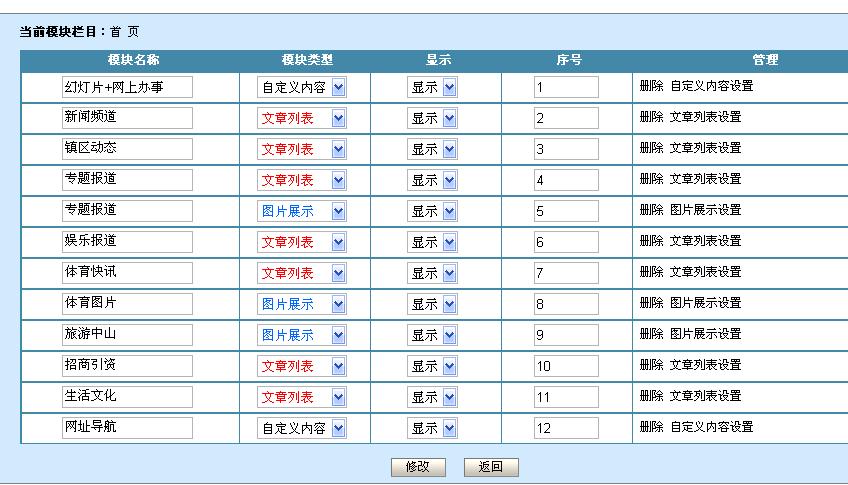Click 删除 link for 幻灯片+网上办事 row
848x485 pixels.
(x=651, y=86)
